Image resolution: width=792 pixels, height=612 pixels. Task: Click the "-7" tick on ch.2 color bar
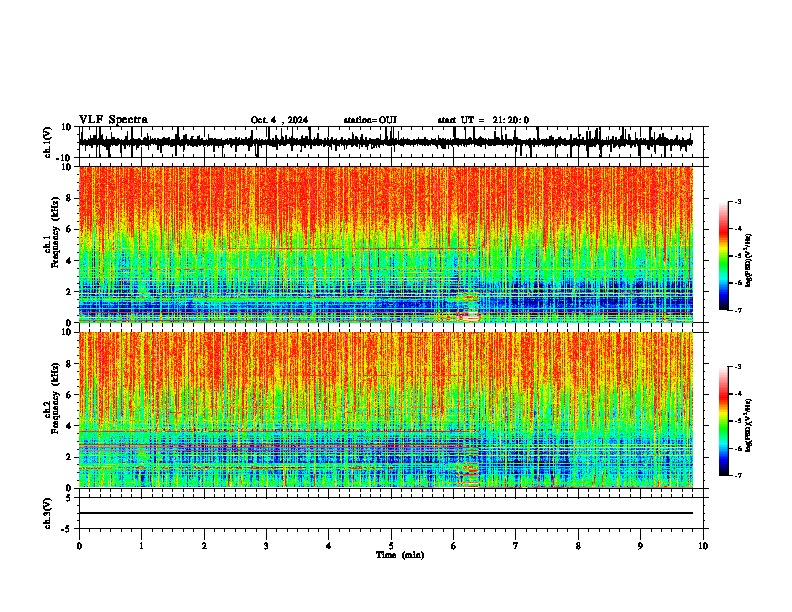[x=738, y=475]
